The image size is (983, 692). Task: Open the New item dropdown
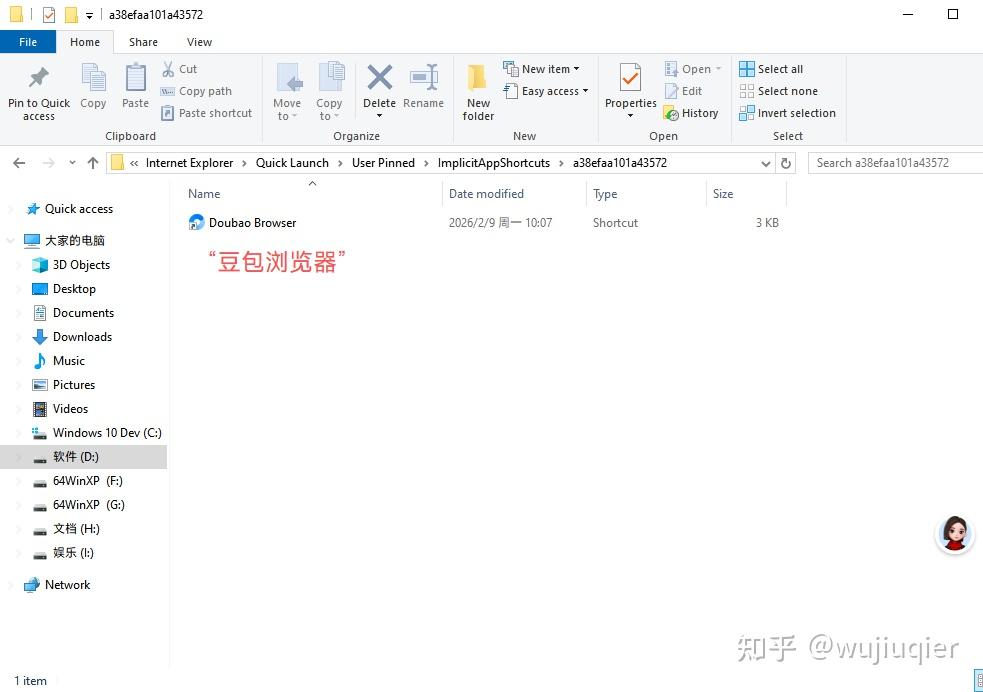[x=542, y=69]
